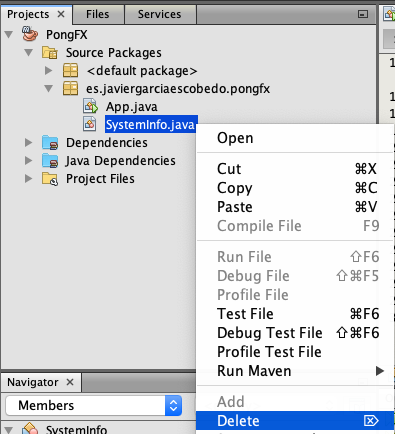Click the default package icon

tap(70, 71)
